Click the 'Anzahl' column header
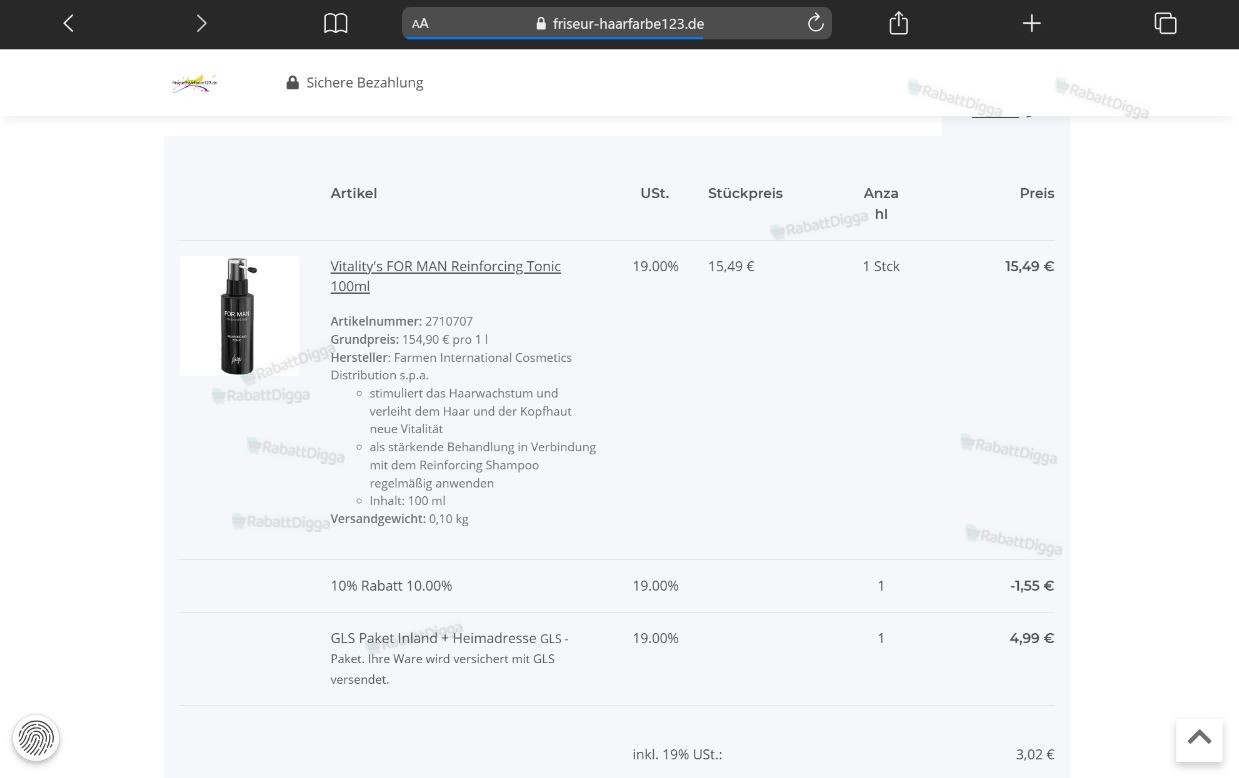The image size is (1239, 778). tap(881, 203)
